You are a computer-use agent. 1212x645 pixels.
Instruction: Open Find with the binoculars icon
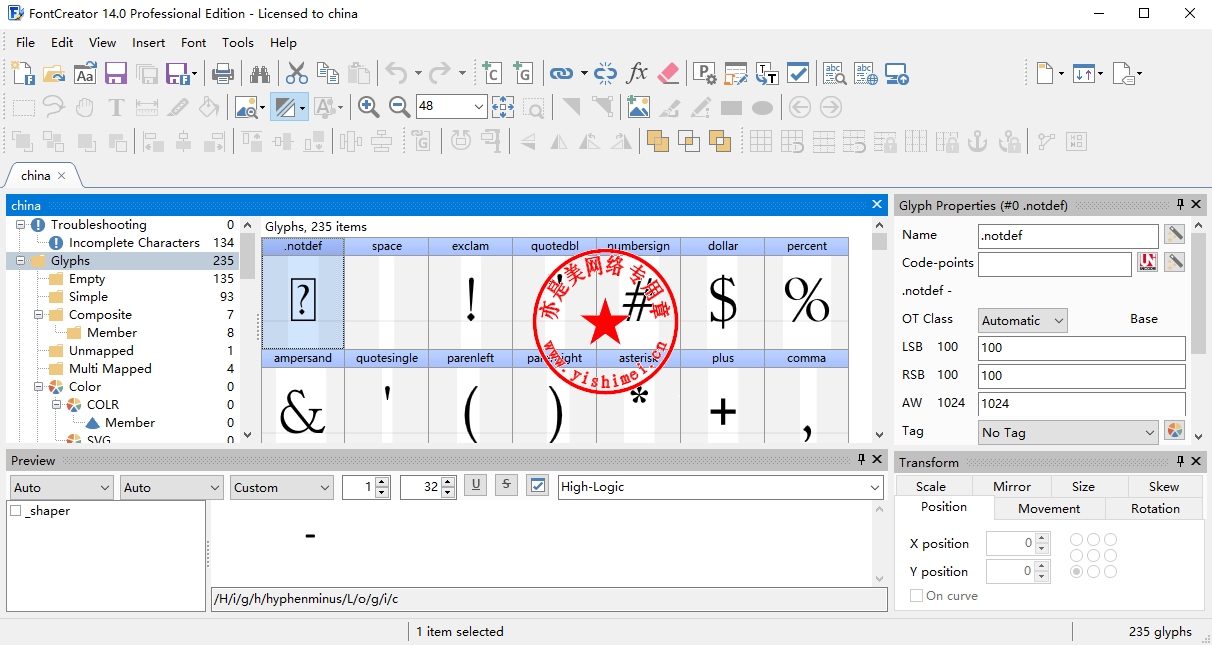point(260,73)
